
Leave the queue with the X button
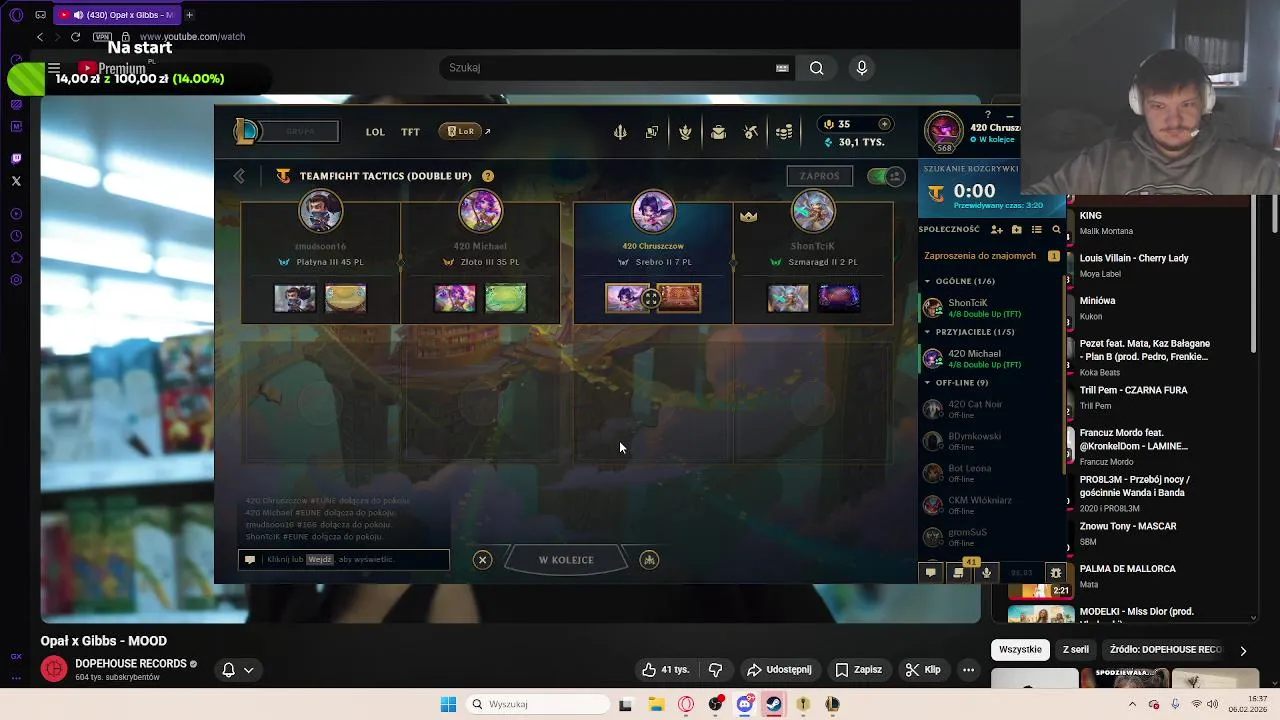[482, 560]
